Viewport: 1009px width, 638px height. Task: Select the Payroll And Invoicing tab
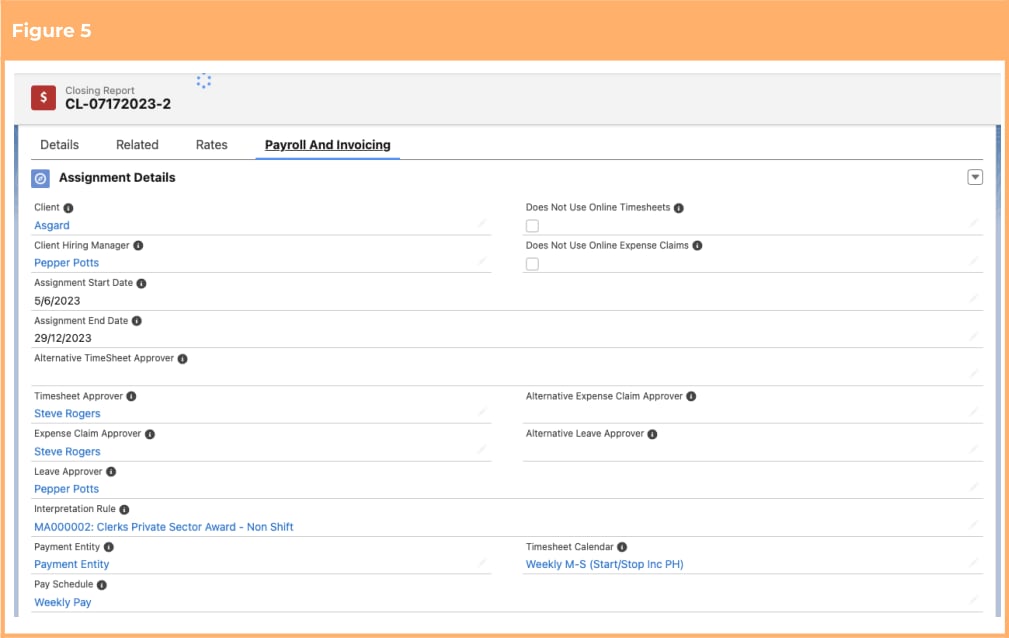tap(328, 145)
